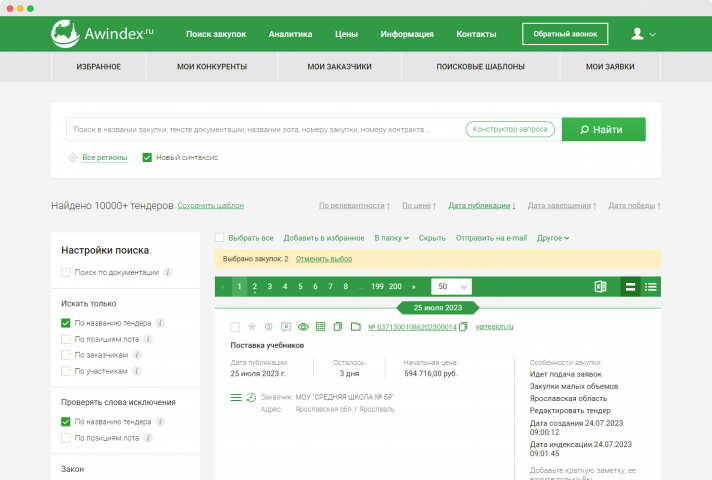712x480 pixels.
Task: Tick Выбрать все checkbox
Action: 219,238
